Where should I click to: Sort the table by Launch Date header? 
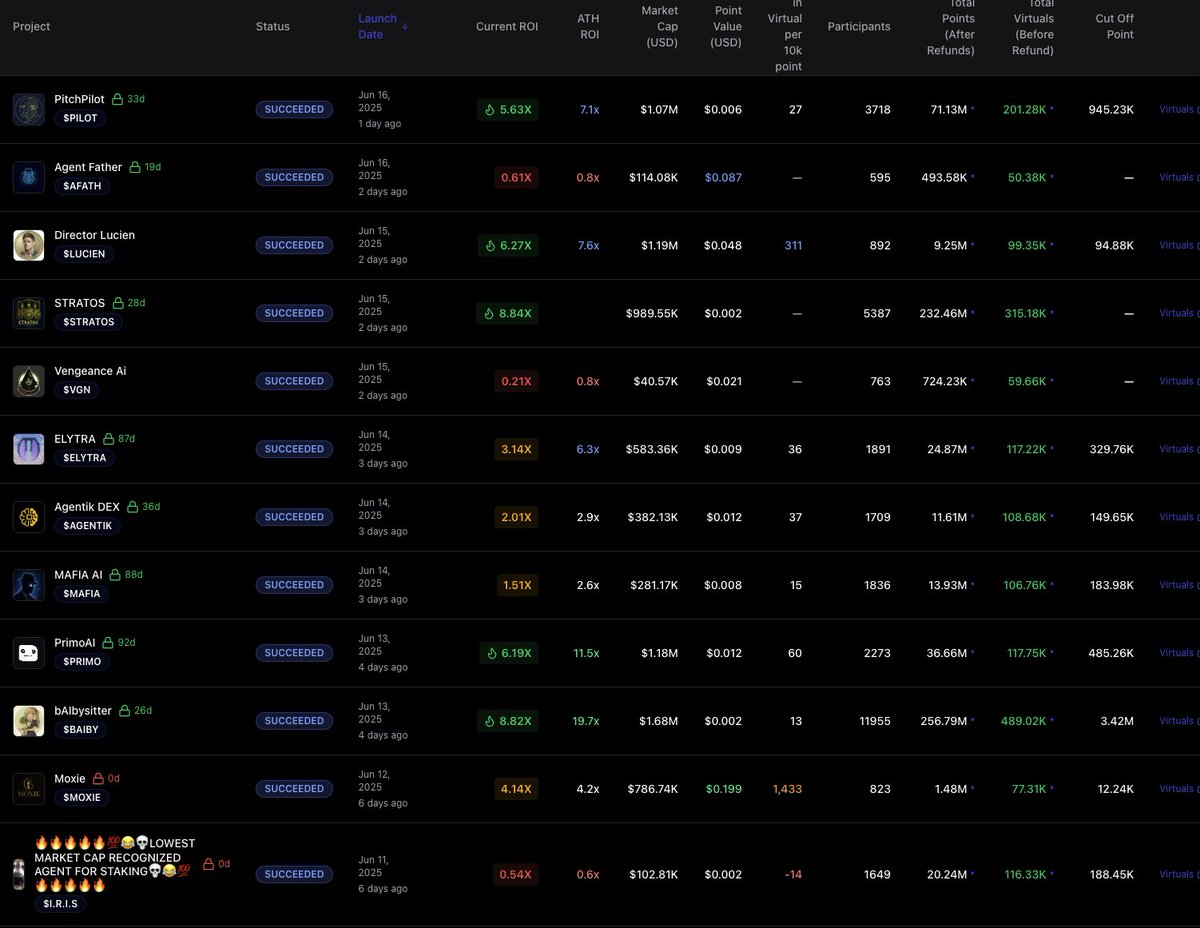(378, 26)
